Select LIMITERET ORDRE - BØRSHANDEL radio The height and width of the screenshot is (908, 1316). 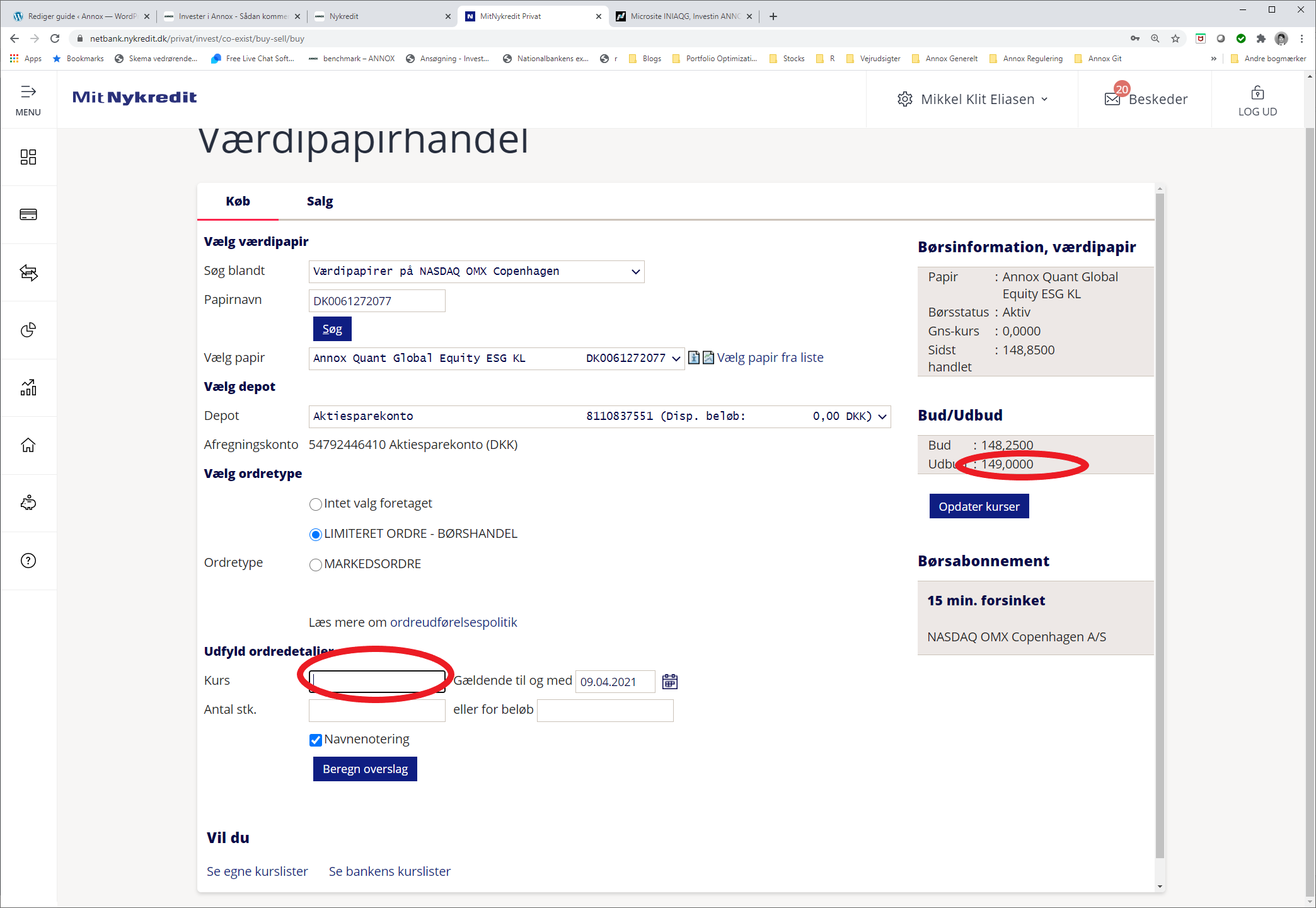316,535
